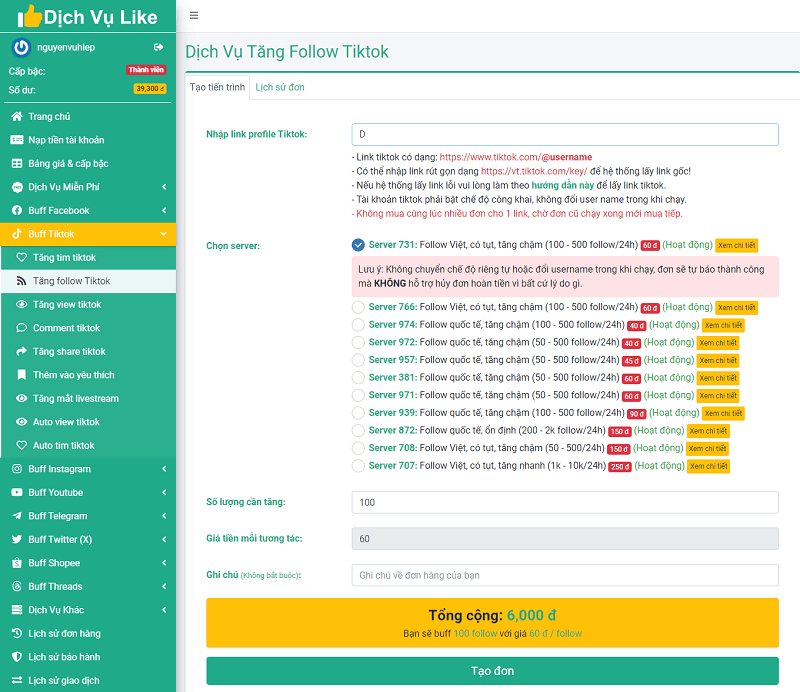800x692 pixels.
Task: Click the Số lượng cần tăng field
Action: click(x=565, y=502)
